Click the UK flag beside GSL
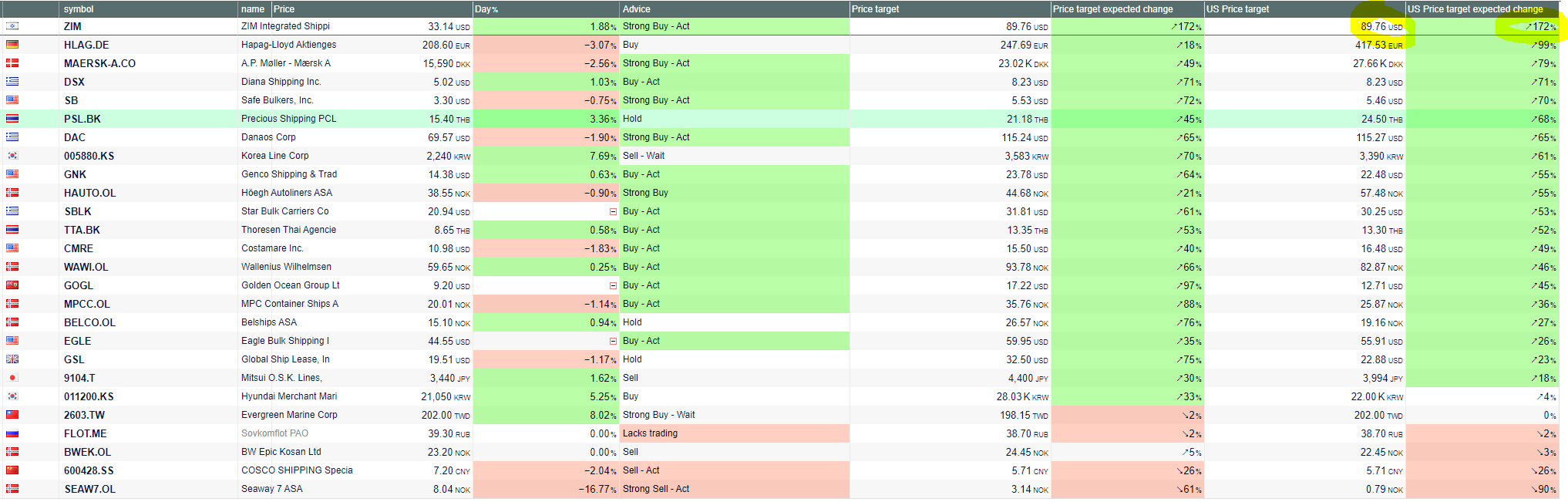This screenshot has width=1568, height=502. pos(12,359)
